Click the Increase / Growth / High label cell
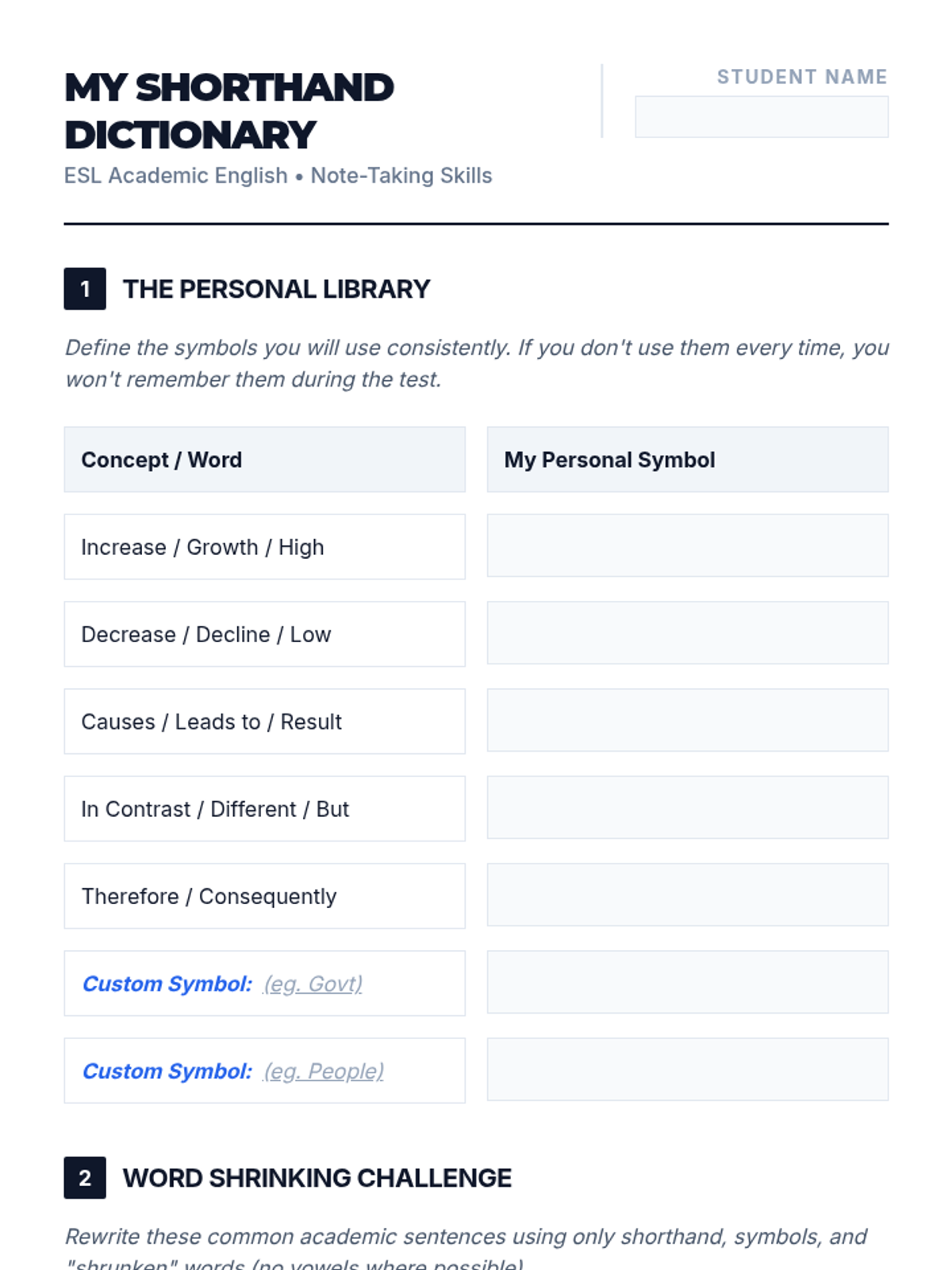952x1270 pixels. coord(264,547)
